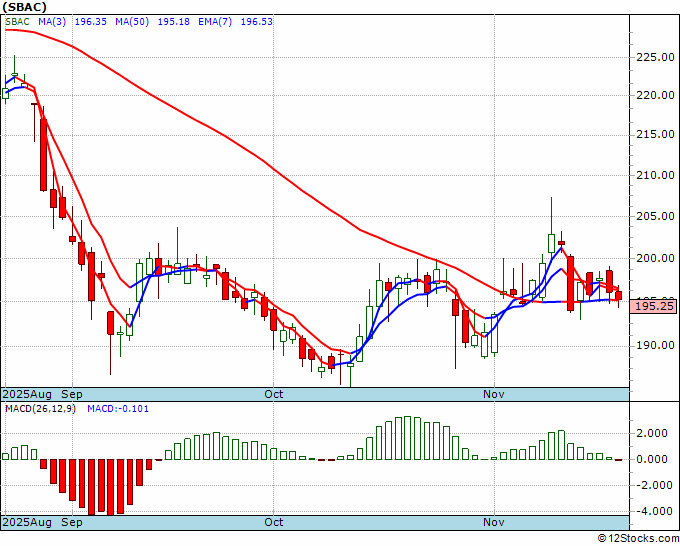Click the 220.00 price axis label
The width and height of the screenshot is (680, 546).
click(655, 95)
